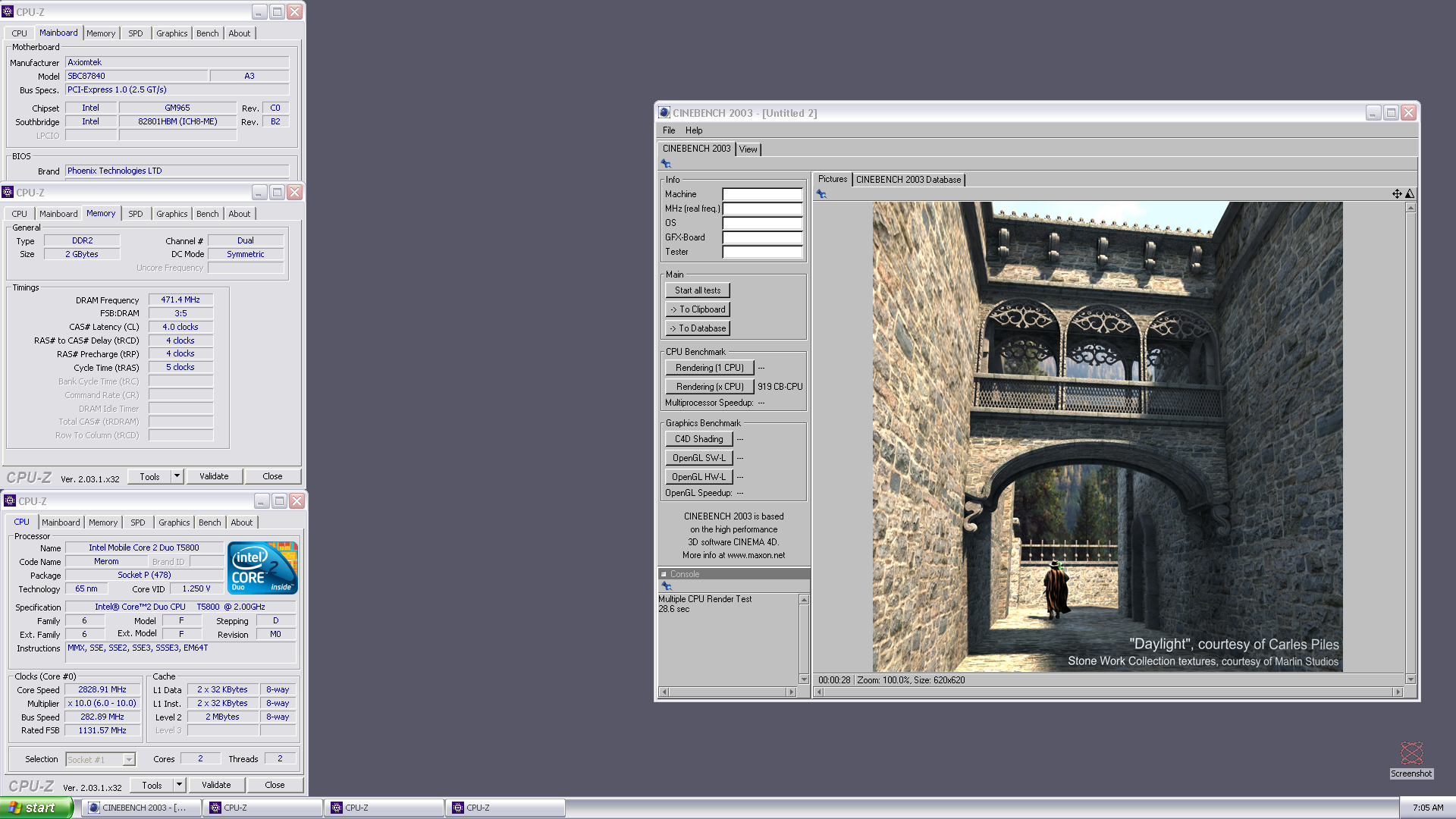The height and width of the screenshot is (819, 1456).
Task: Run the Rendering (x CPU) benchmark
Action: click(x=710, y=387)
